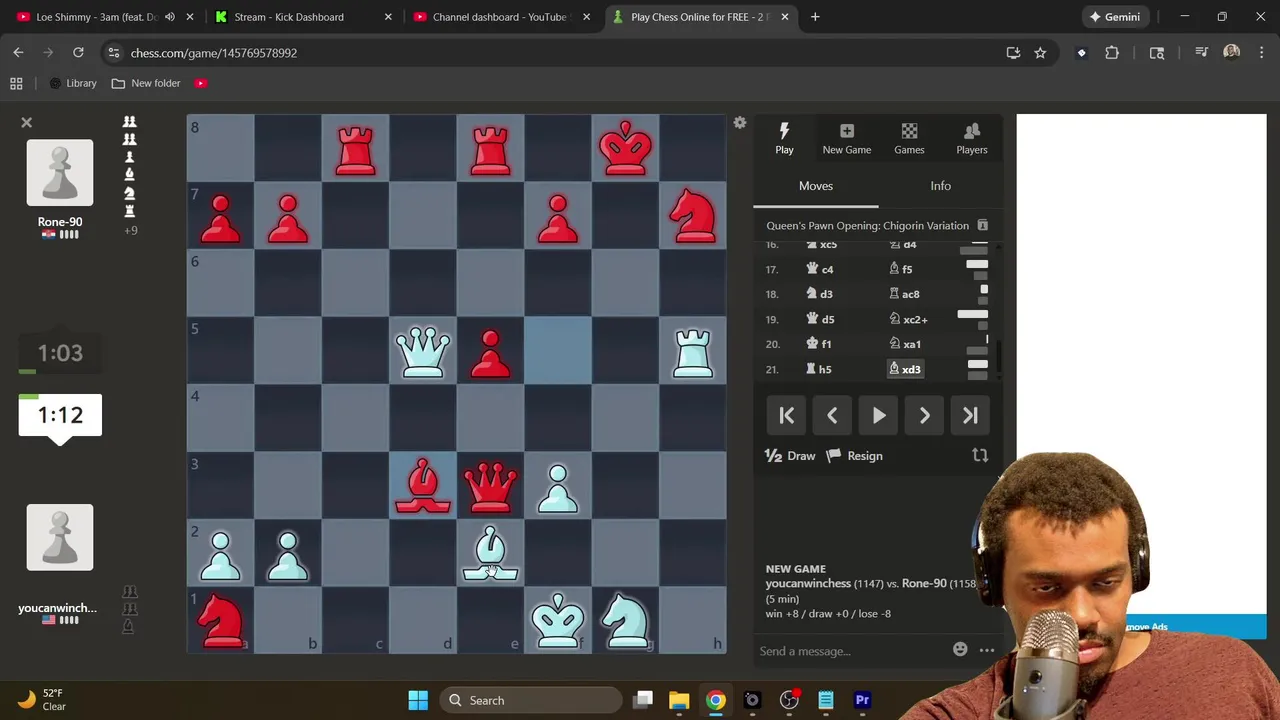Step back one move
The width and height of the screenshot is (1280, 720).
click(832, 416)
